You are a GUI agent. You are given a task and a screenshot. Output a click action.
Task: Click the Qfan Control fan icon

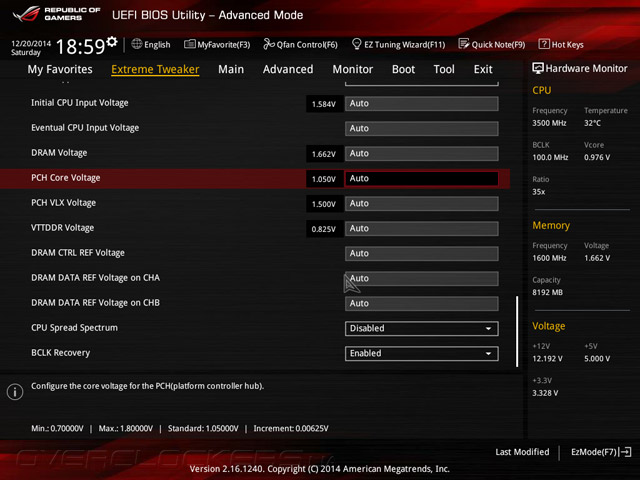coord(269,44)
